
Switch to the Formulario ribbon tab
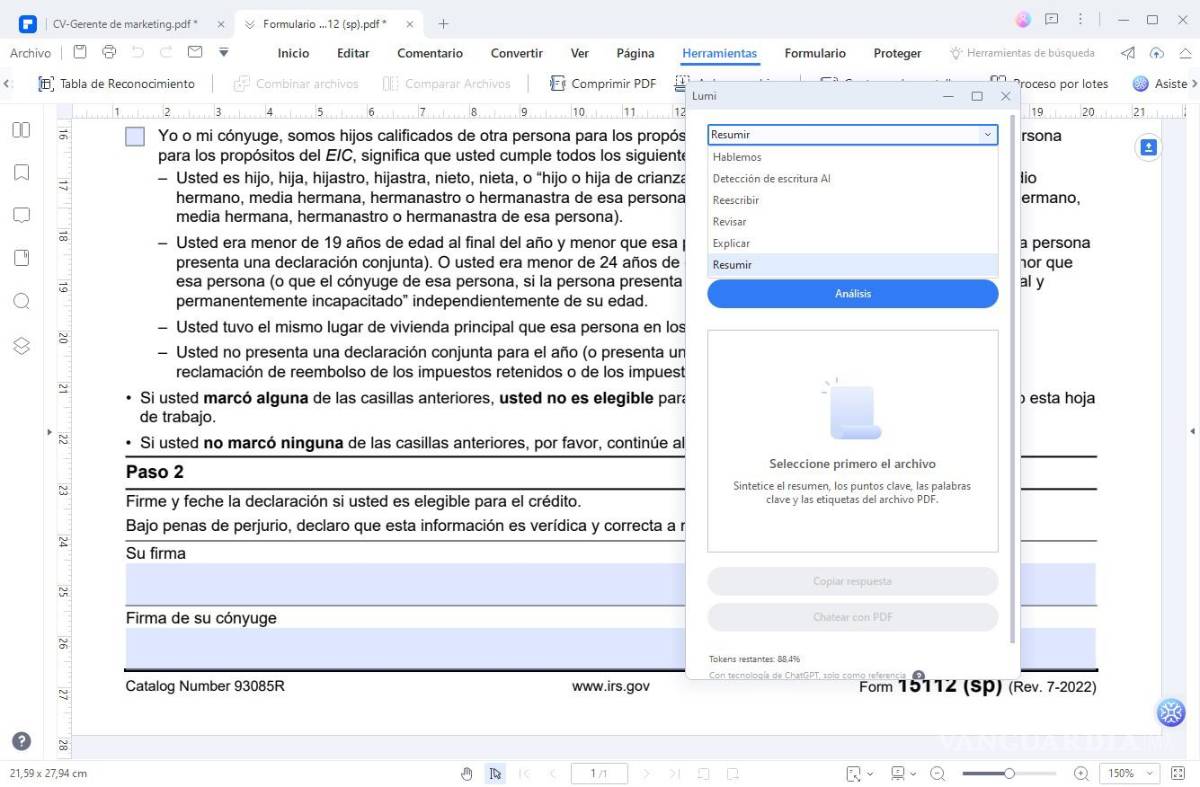coord(815,53)
